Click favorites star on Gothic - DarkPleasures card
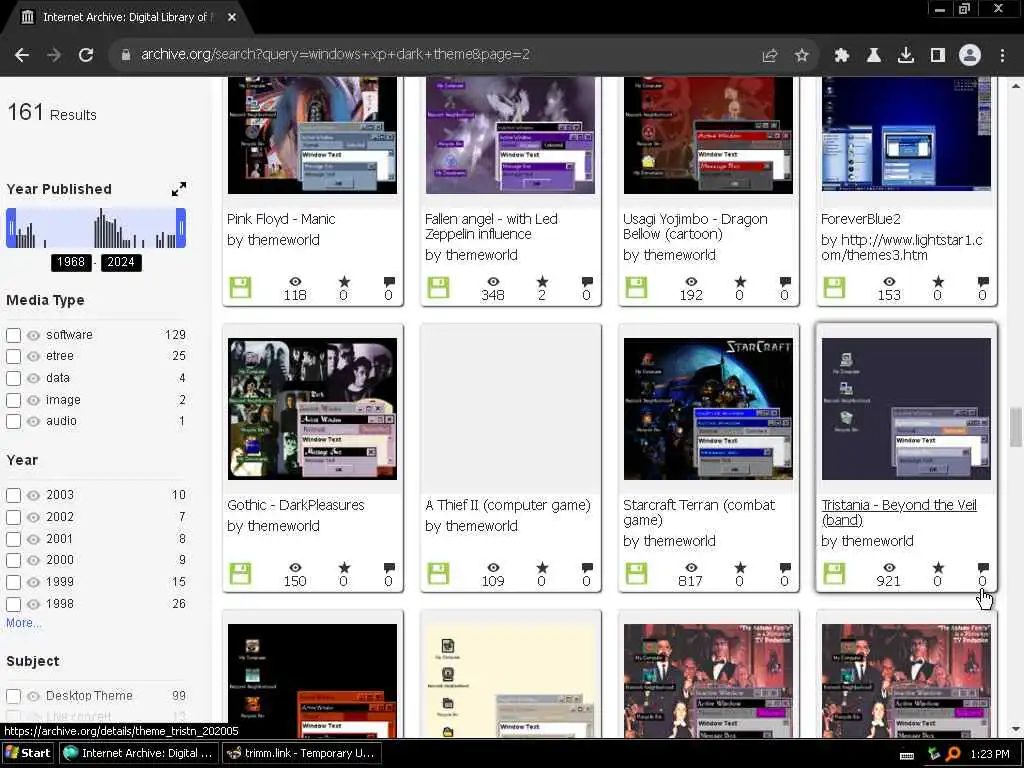1024x768 pixels. click(x=344, y=568)
